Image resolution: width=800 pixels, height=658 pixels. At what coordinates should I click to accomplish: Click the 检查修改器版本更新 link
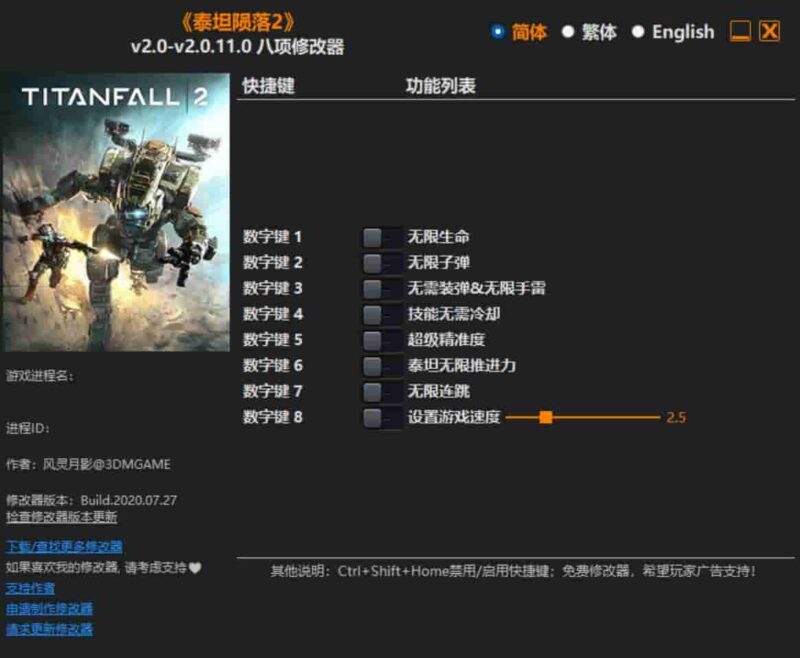click(60, 516)
